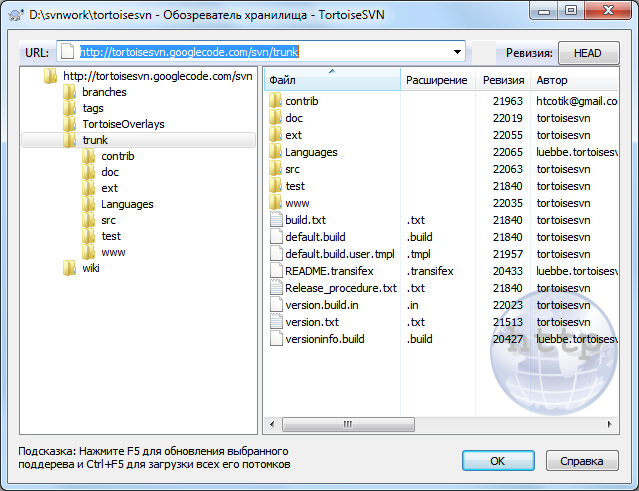Image resolution: width=639 pixels, height=491 pixels.
Task: Open help with the Справка button
Action: click(x=582, y=461)
